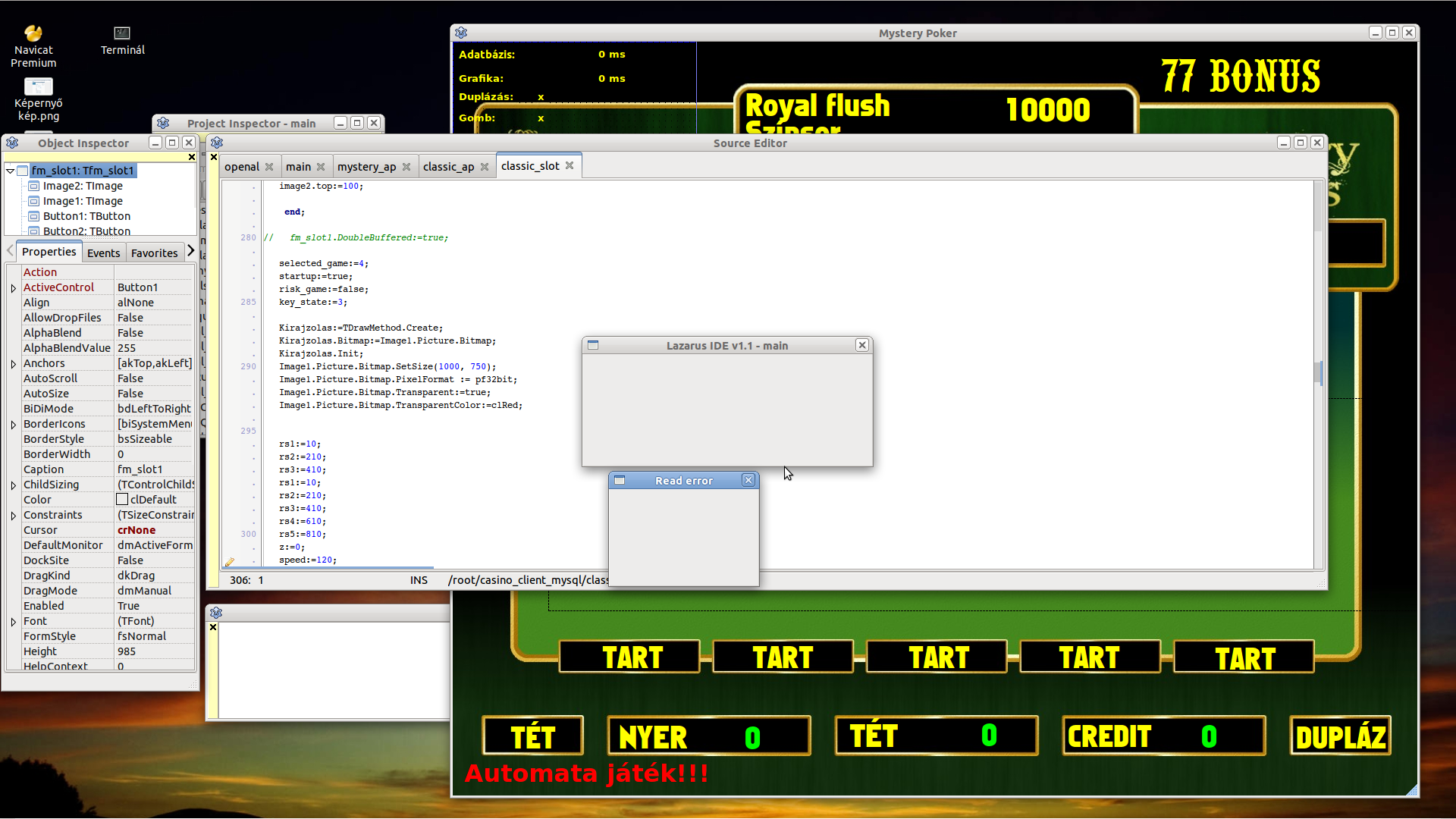This screenshot has height=819, width=1456.
Task: Close the component tree panel X
Action: [x=192, y=157]
